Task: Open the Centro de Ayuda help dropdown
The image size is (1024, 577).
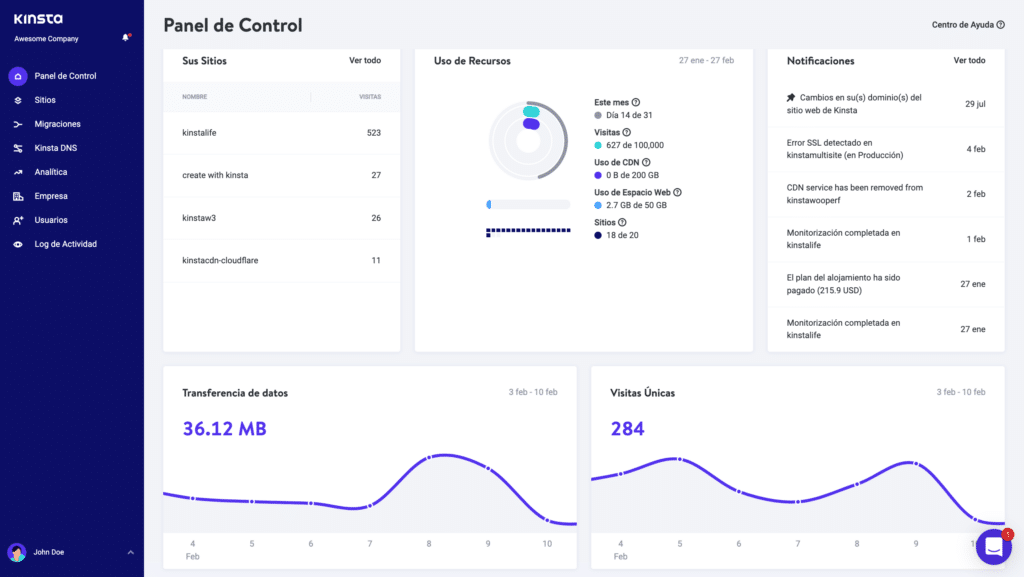Action: (x=967, y=24)
